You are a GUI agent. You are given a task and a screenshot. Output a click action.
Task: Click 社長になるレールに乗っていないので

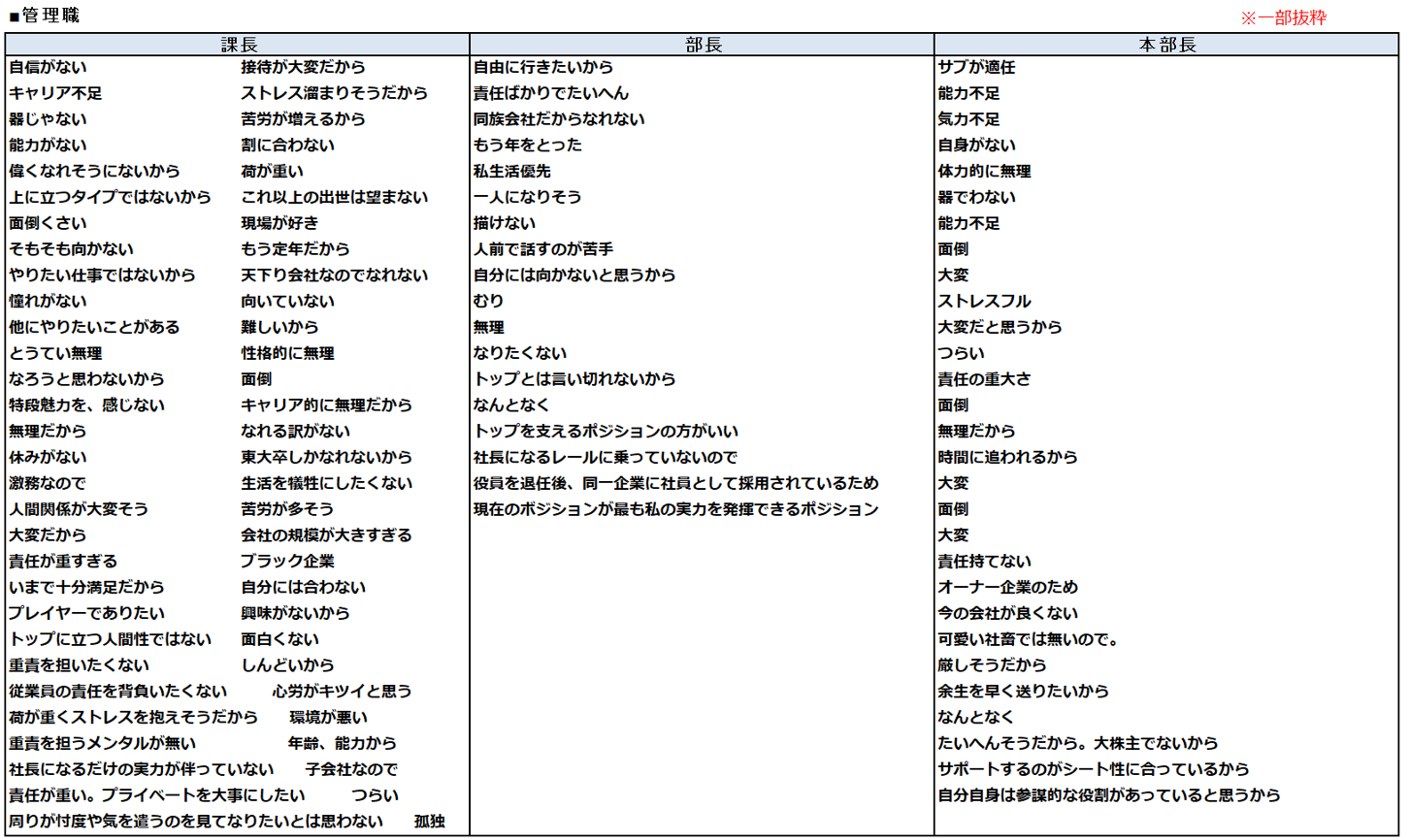(x=606, y=457)
